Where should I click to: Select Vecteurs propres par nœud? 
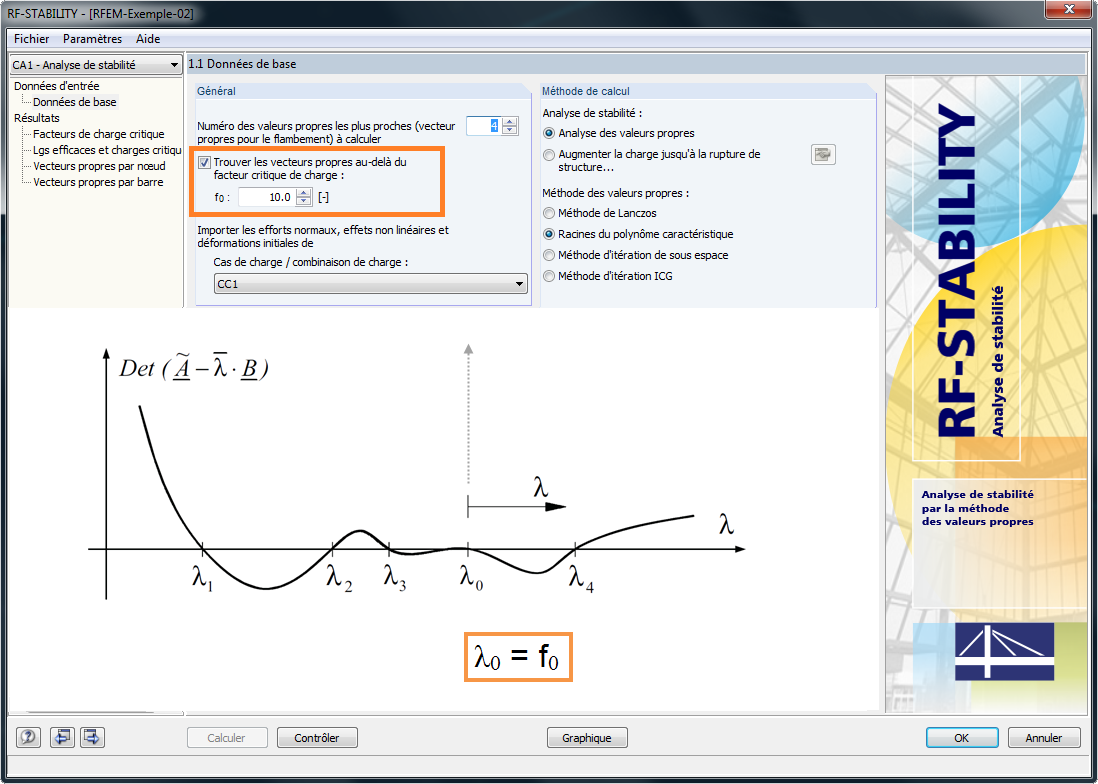pos(99,166)
